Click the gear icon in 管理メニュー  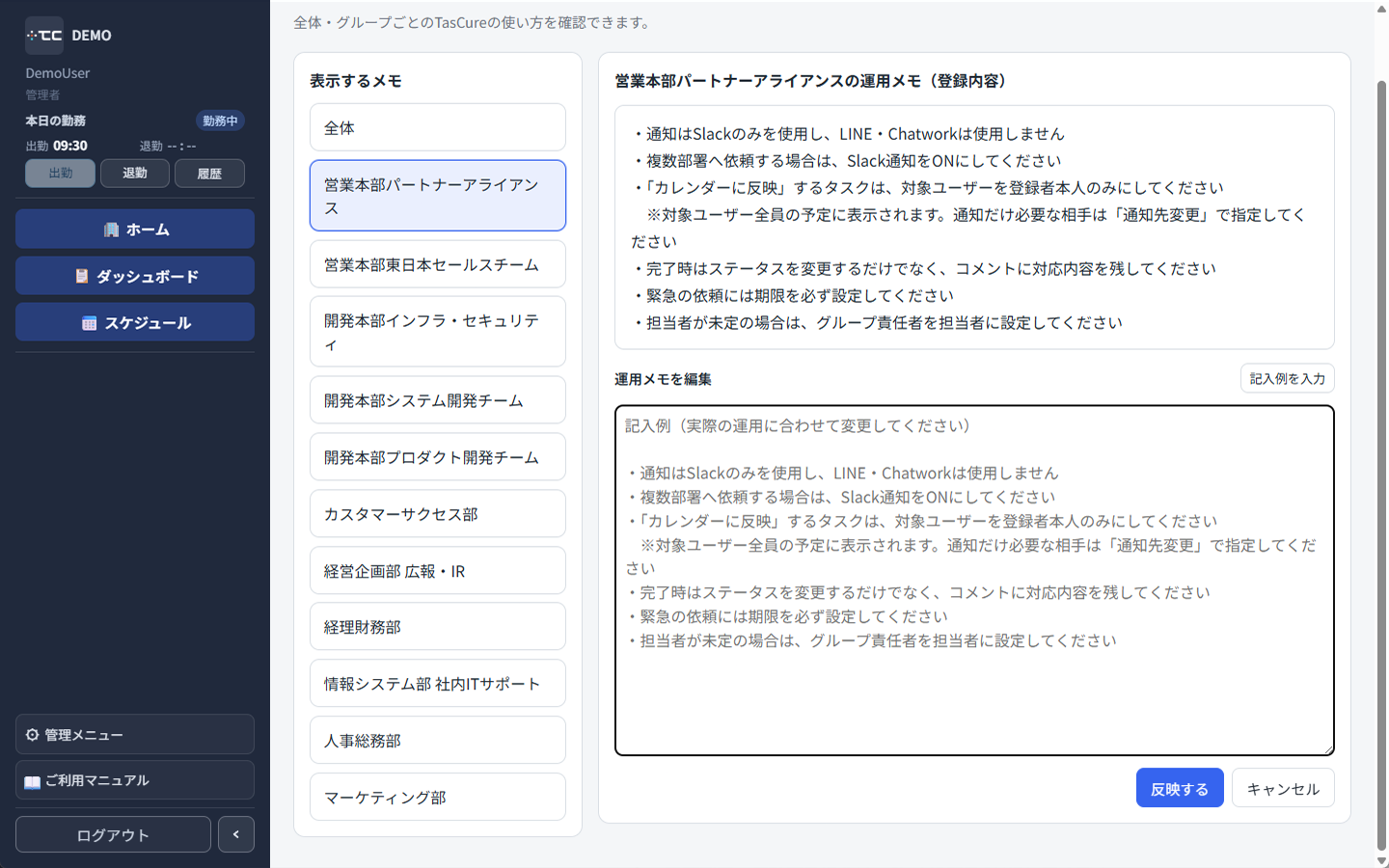pos(33,735)
